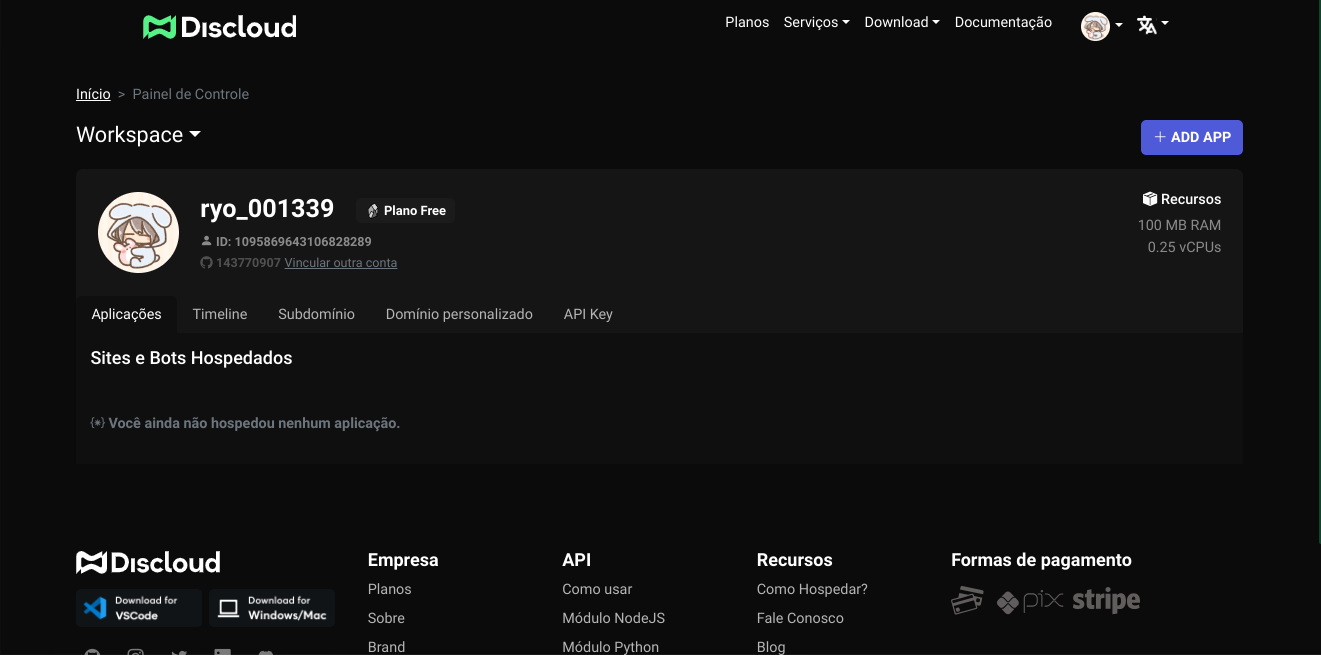Viewport: 1321px width, 655px height.
Task: Click the user profile avatar thumbnail
Action: (x=1094, y=26)
